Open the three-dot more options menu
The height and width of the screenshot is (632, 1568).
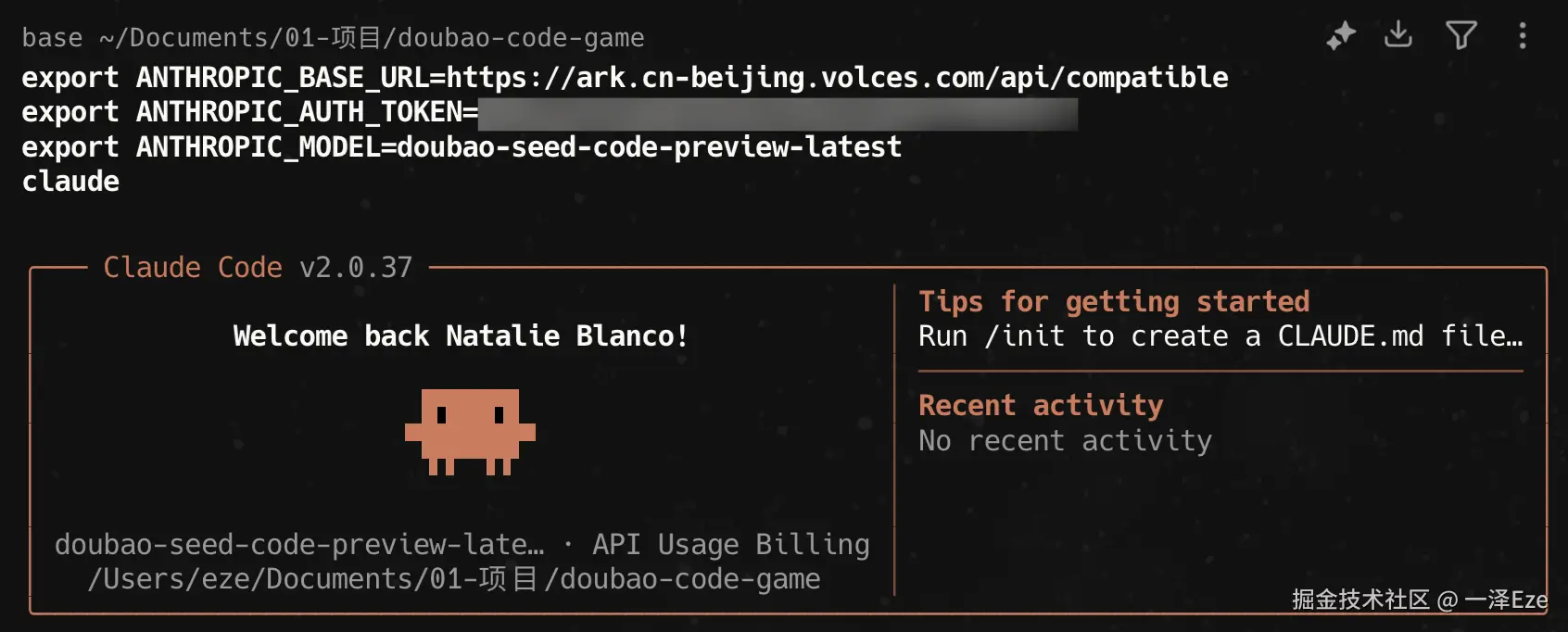pyautogui.click(x=1523, y=36)
